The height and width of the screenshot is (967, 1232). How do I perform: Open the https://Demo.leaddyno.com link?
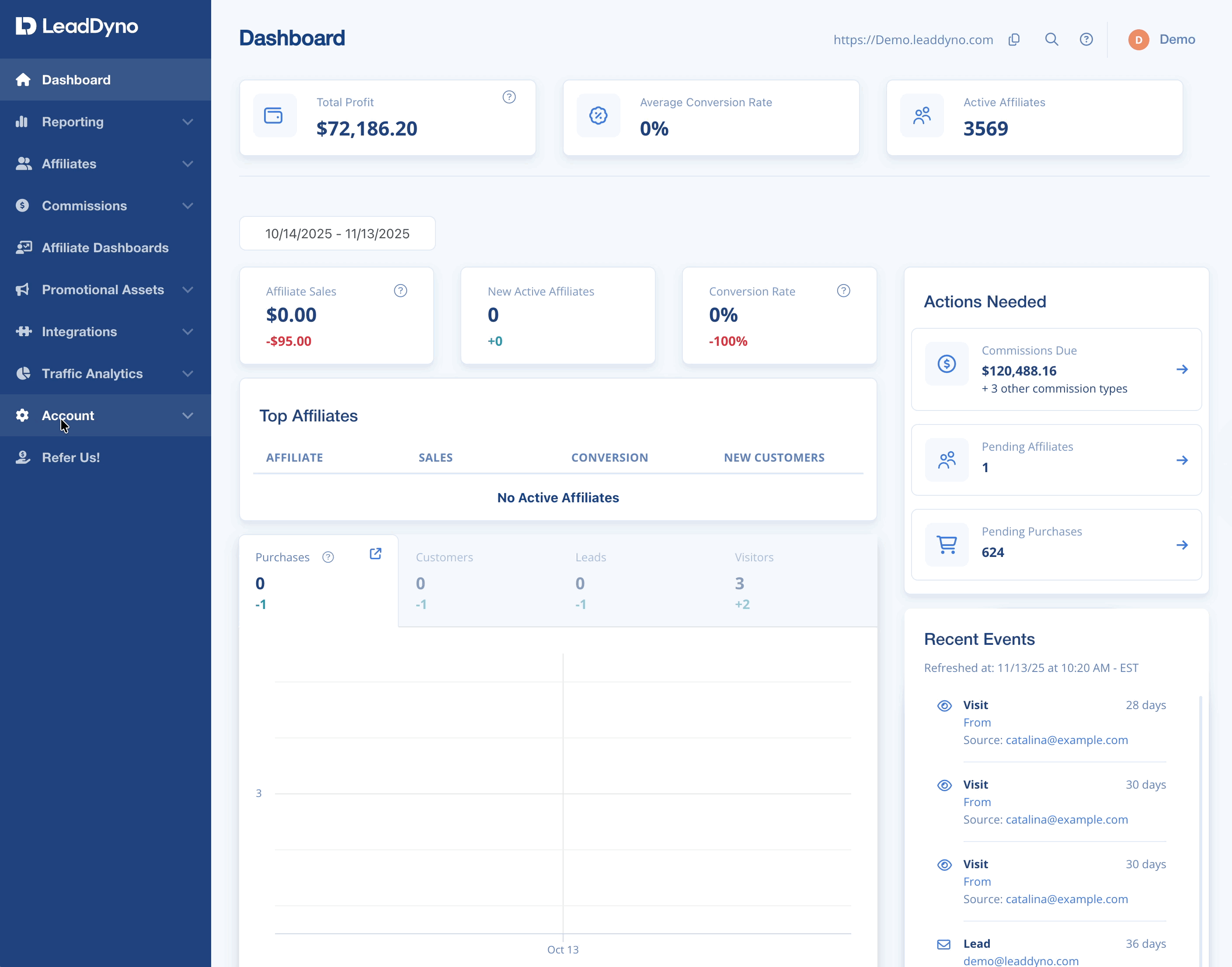(913, 40)
